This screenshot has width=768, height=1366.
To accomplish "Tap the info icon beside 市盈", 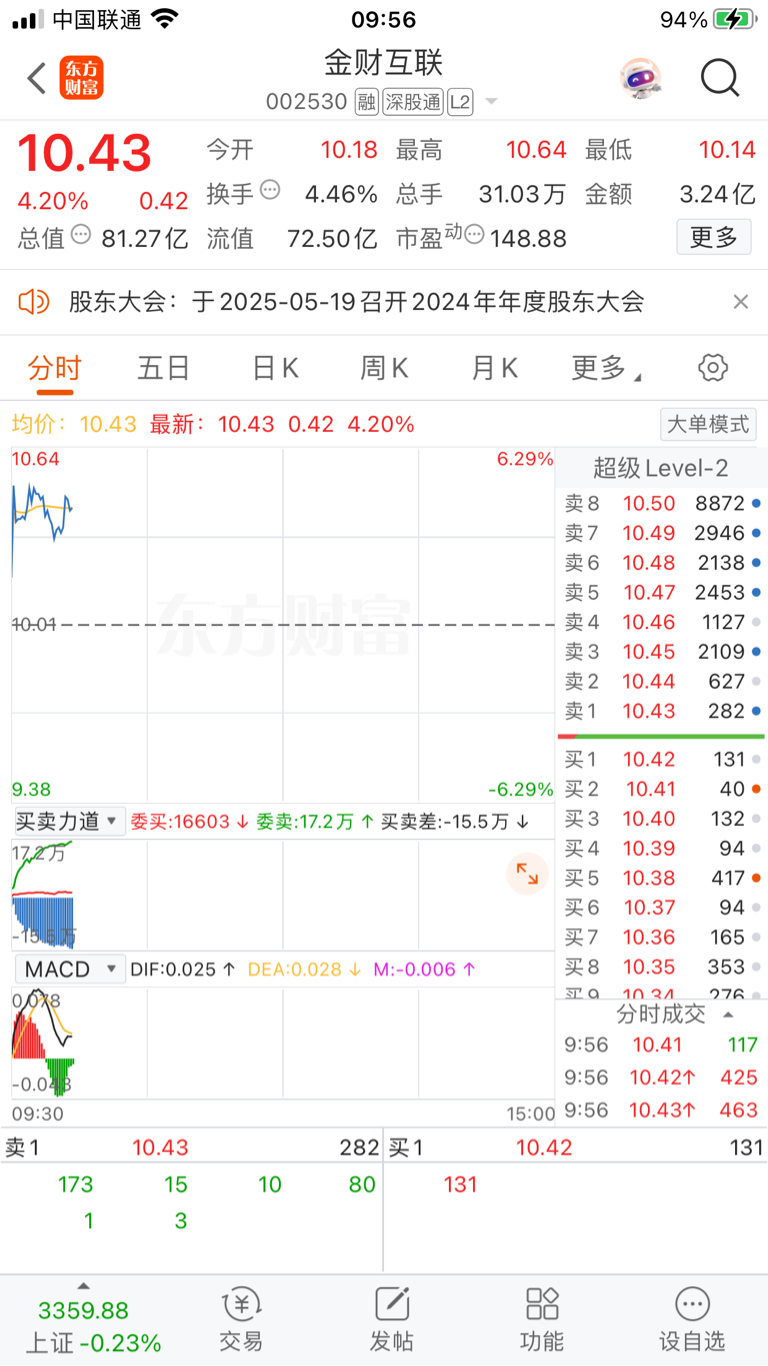I will coord(474,235).
